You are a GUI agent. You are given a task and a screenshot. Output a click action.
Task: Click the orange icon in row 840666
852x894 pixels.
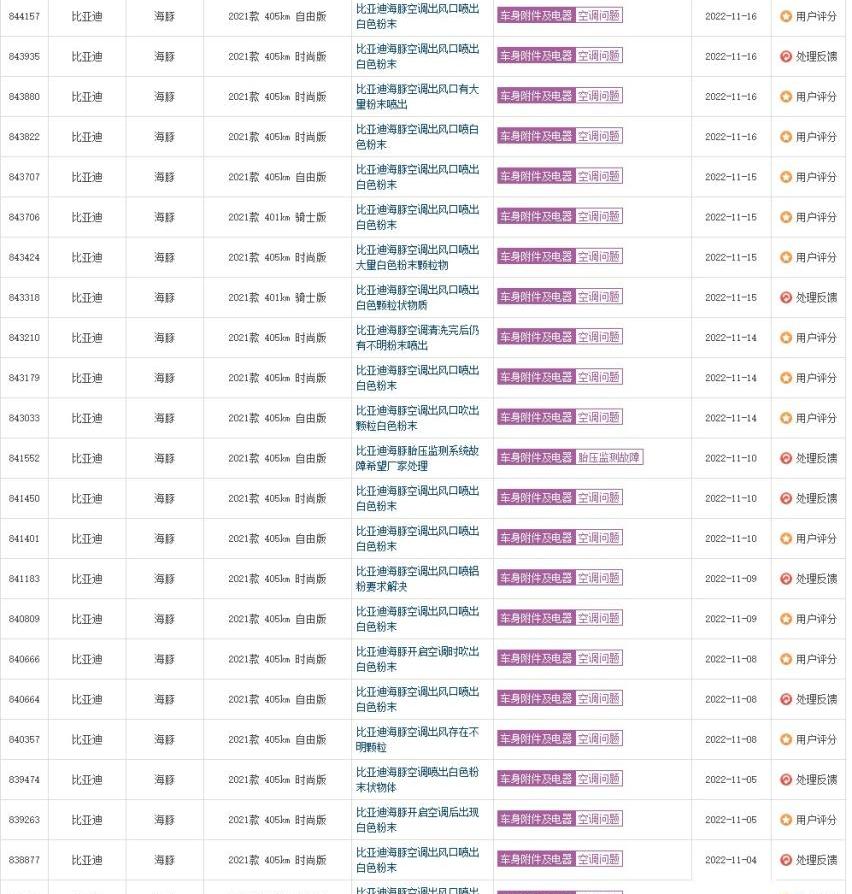(x=786, y=659)
